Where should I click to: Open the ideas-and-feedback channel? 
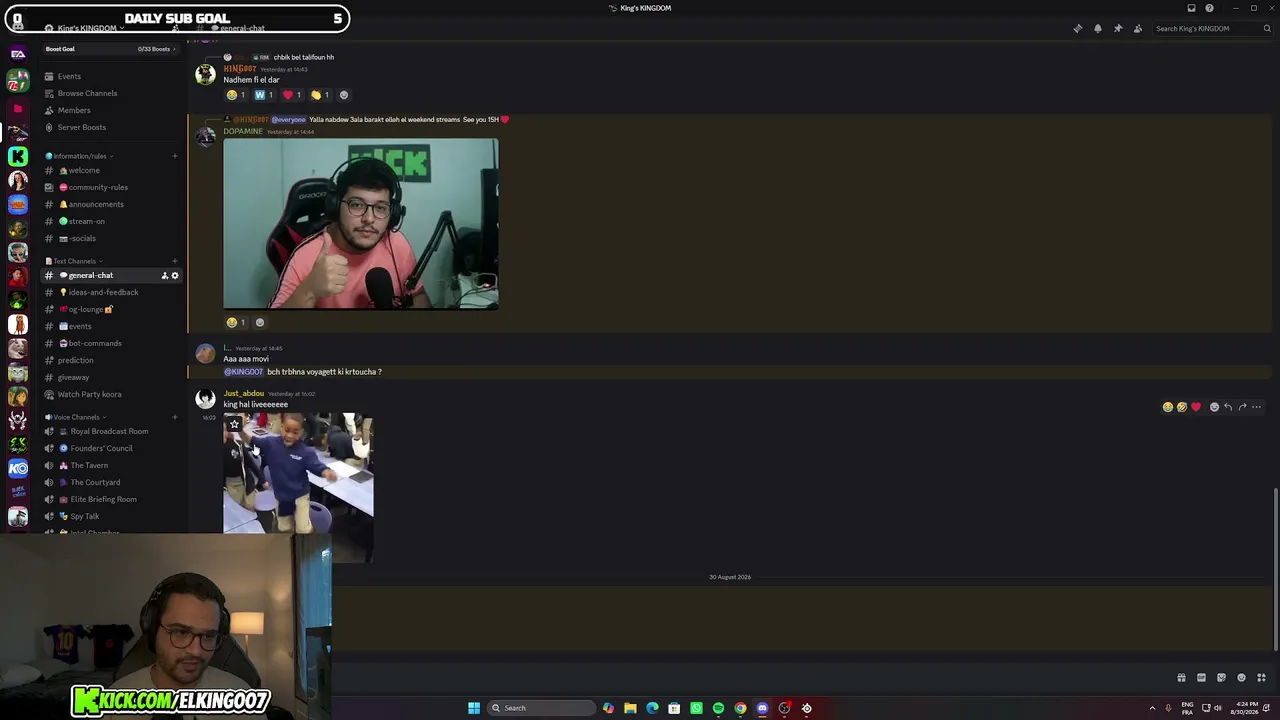pyautogui.click(x=111, y=292)
